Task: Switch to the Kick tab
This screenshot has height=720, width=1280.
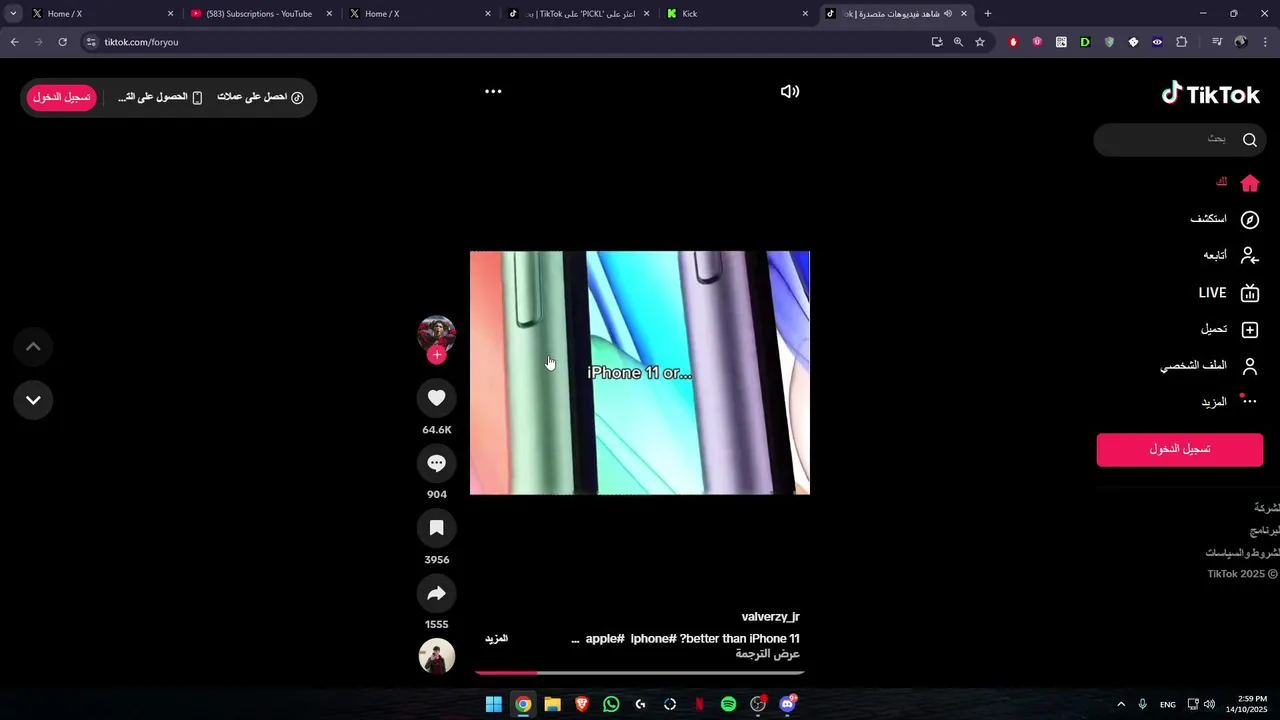Action: click(x=738, y=14)
